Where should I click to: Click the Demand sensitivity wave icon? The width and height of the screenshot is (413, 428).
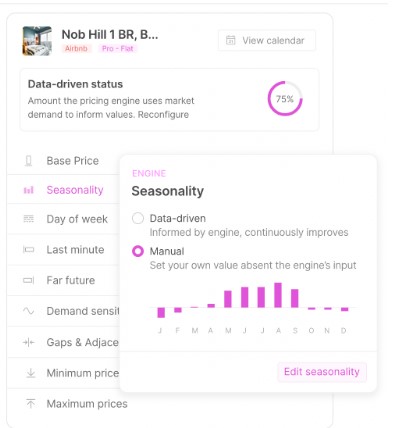coord(29,311)
